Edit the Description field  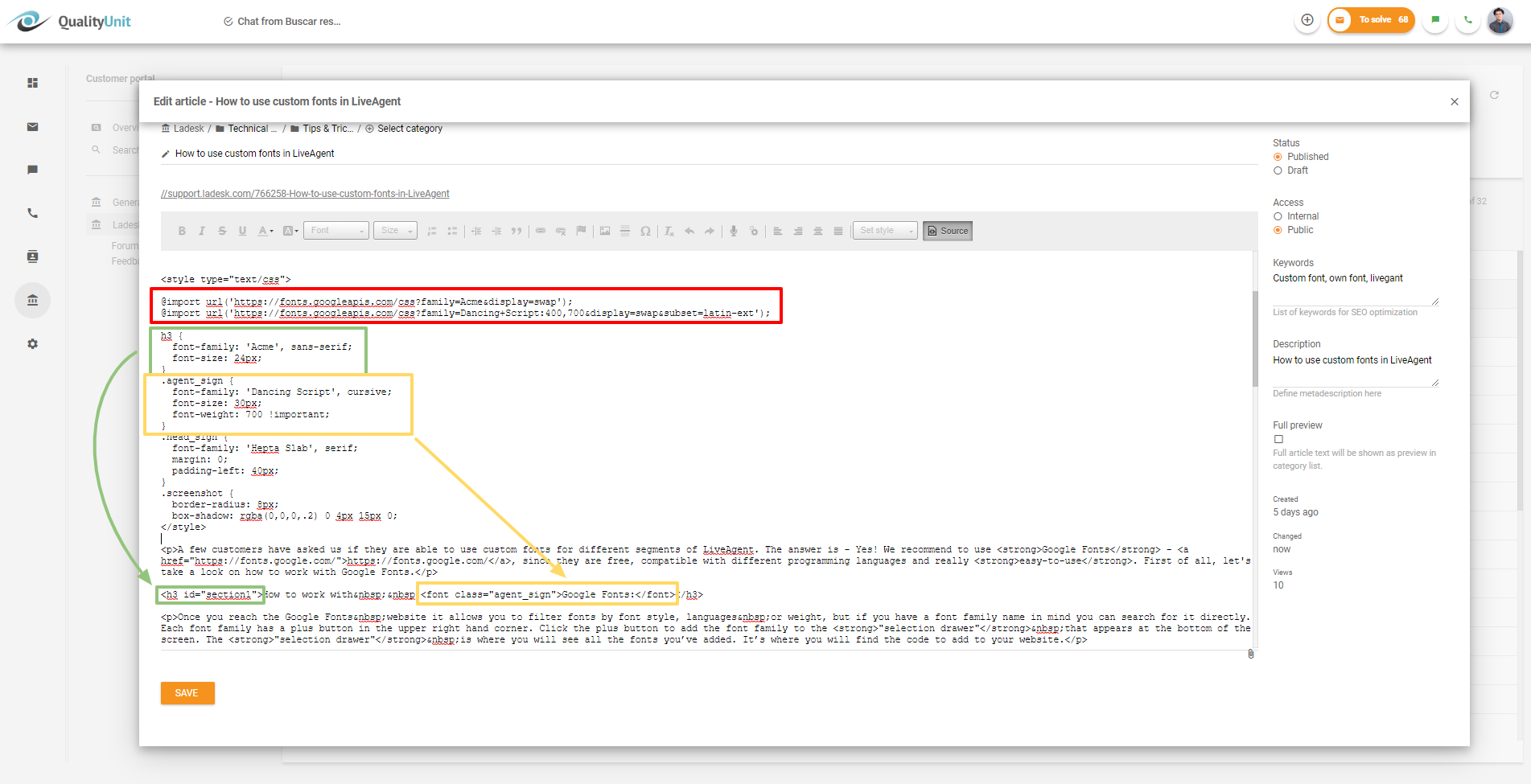point(1355,370)
